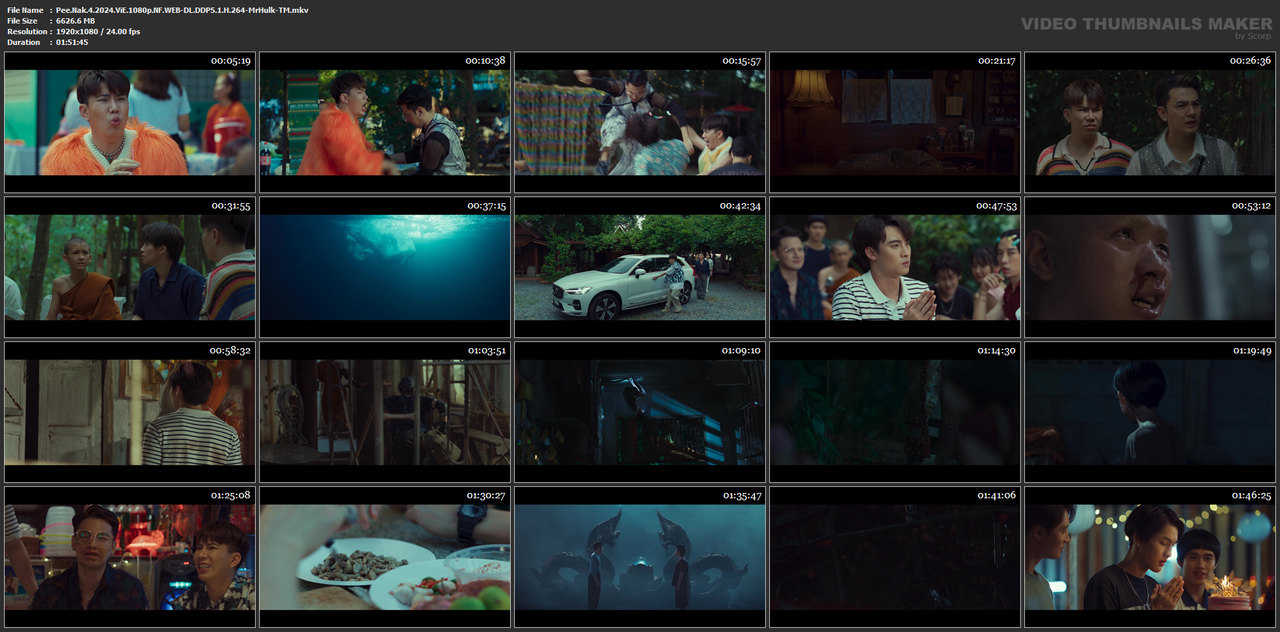The width and height of the screenshot is (1280, 632).
Task: Select the thumbnail timestamped 00:10:38
Action: [x=385, y=122]
